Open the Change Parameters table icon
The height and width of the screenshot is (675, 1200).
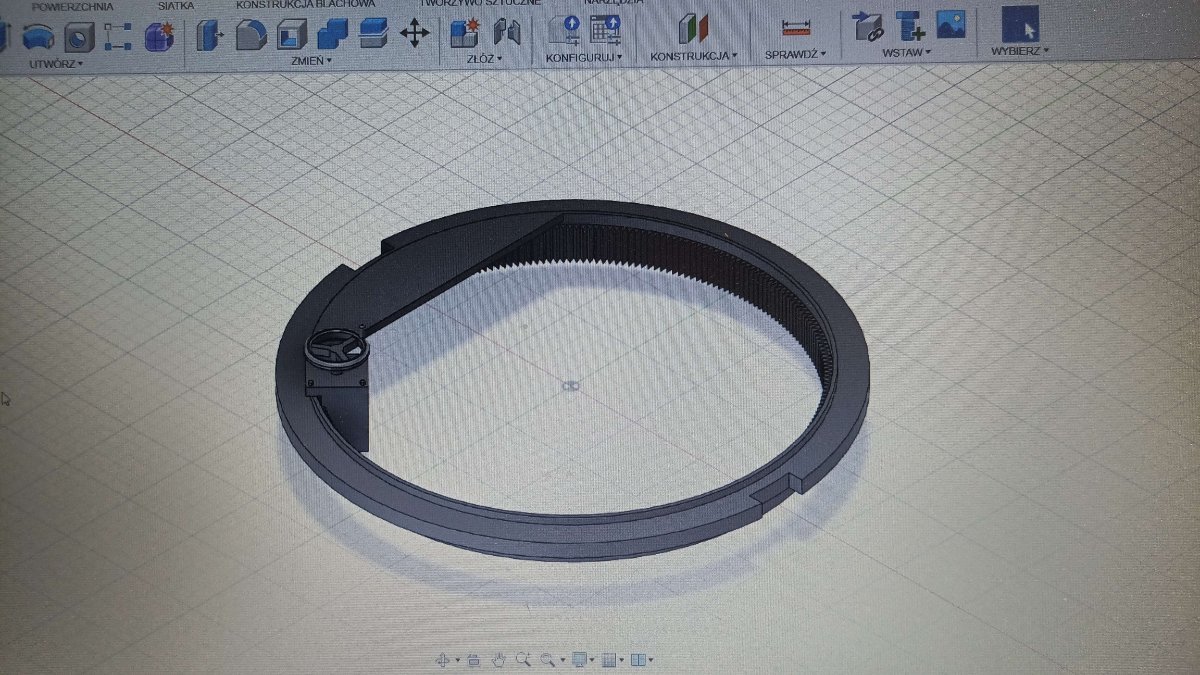[x=606, y=31]
